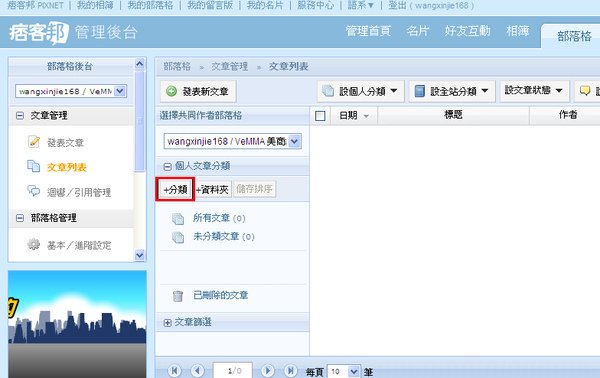Click the sidebar scrollbar down arrow
This screenshot has height=378, width=600.
click(140, 255)
